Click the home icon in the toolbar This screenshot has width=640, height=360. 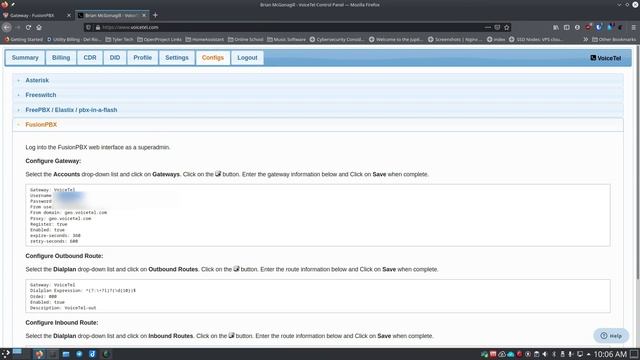(x=39, y=27)
